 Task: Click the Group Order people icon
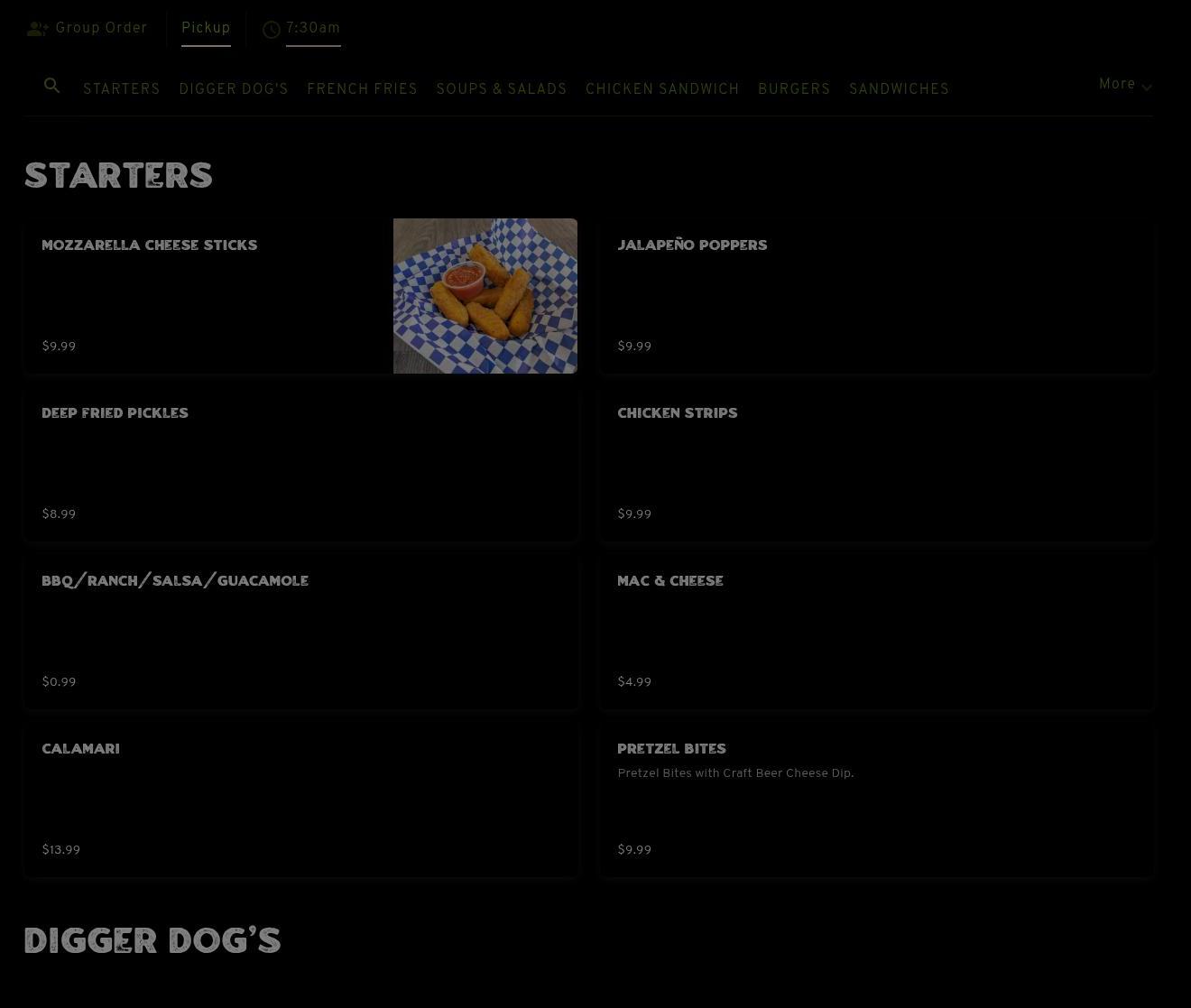37,29
